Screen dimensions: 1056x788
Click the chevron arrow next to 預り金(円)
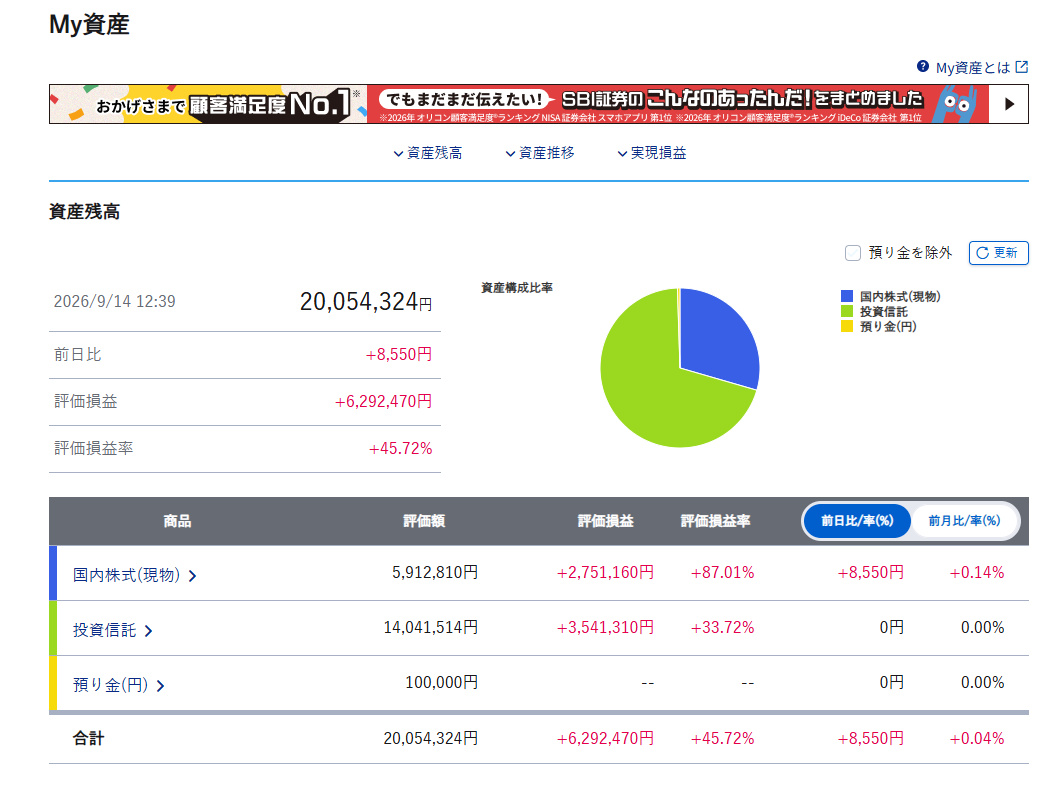pos(160,686)
